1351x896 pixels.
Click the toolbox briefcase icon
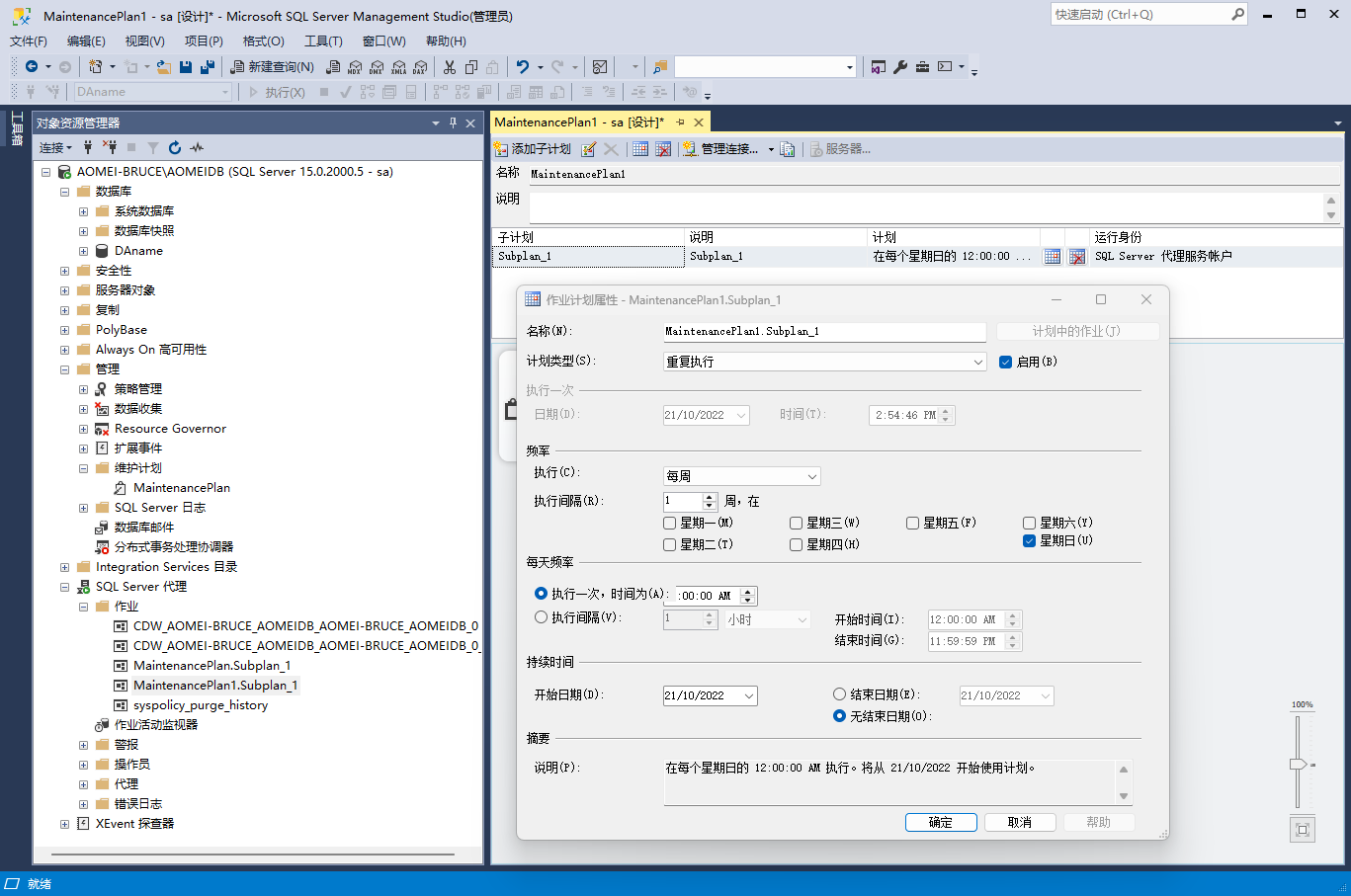coord(922,66)
